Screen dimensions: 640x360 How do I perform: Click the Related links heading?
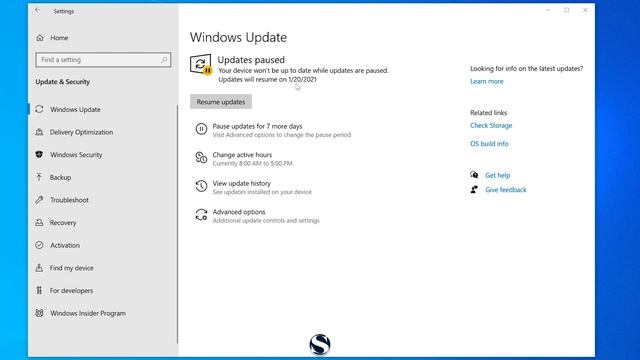(x=489, y=113)
